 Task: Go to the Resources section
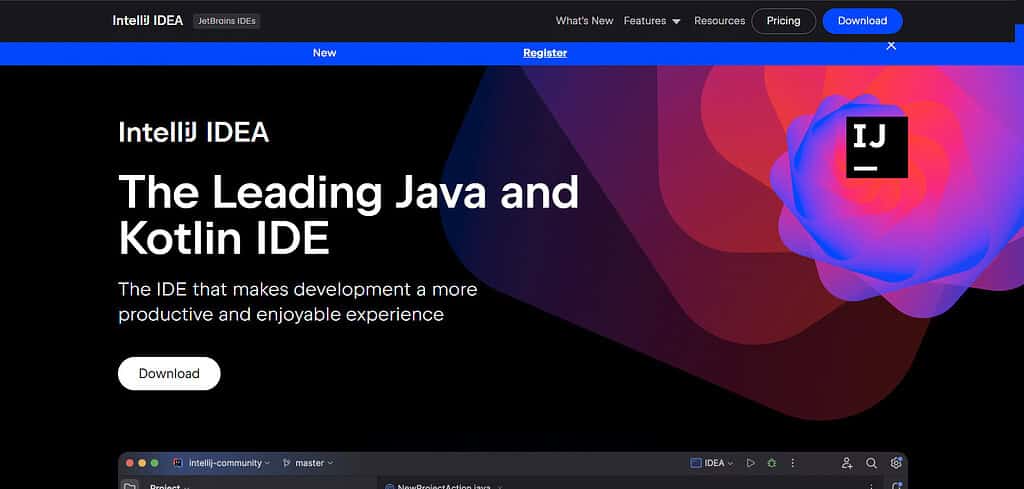(719, 21)
